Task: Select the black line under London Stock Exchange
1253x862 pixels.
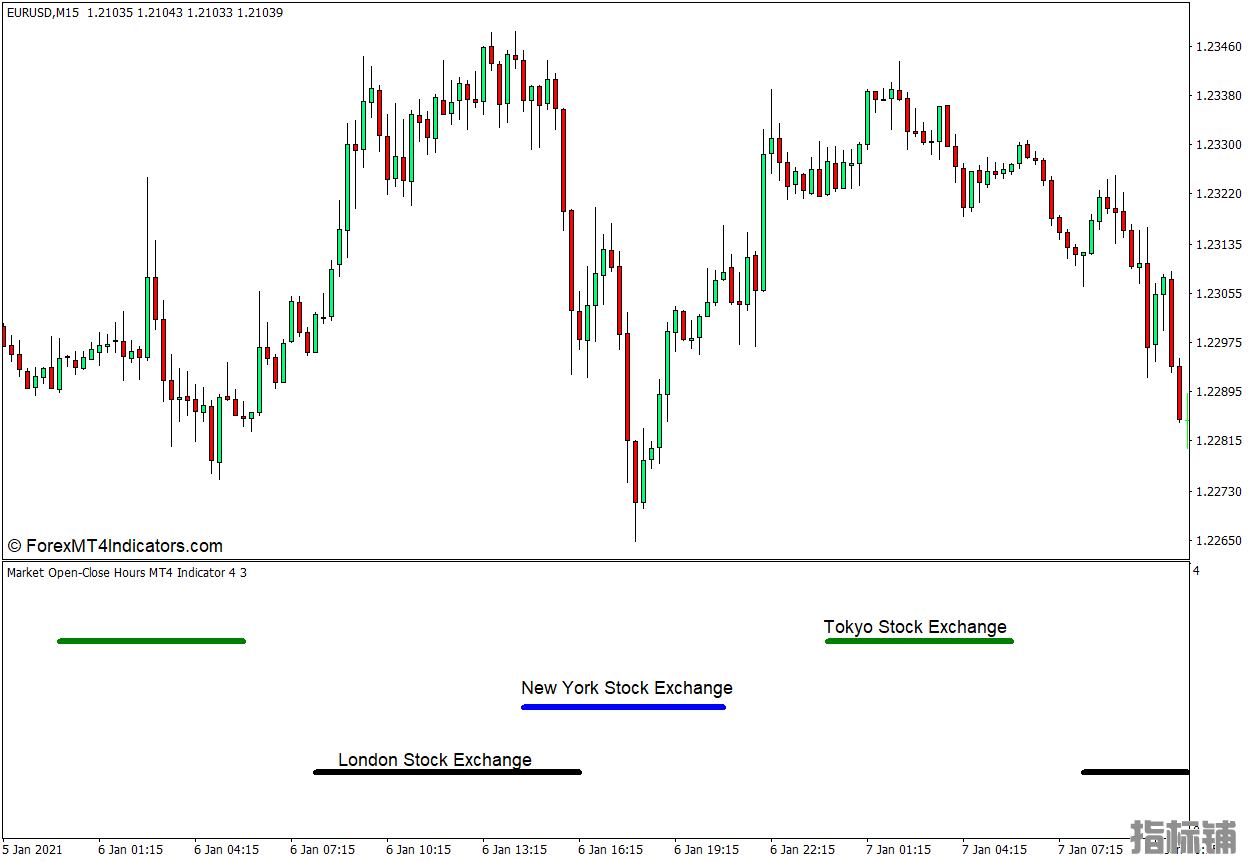Action: click(x=447, y=772)
